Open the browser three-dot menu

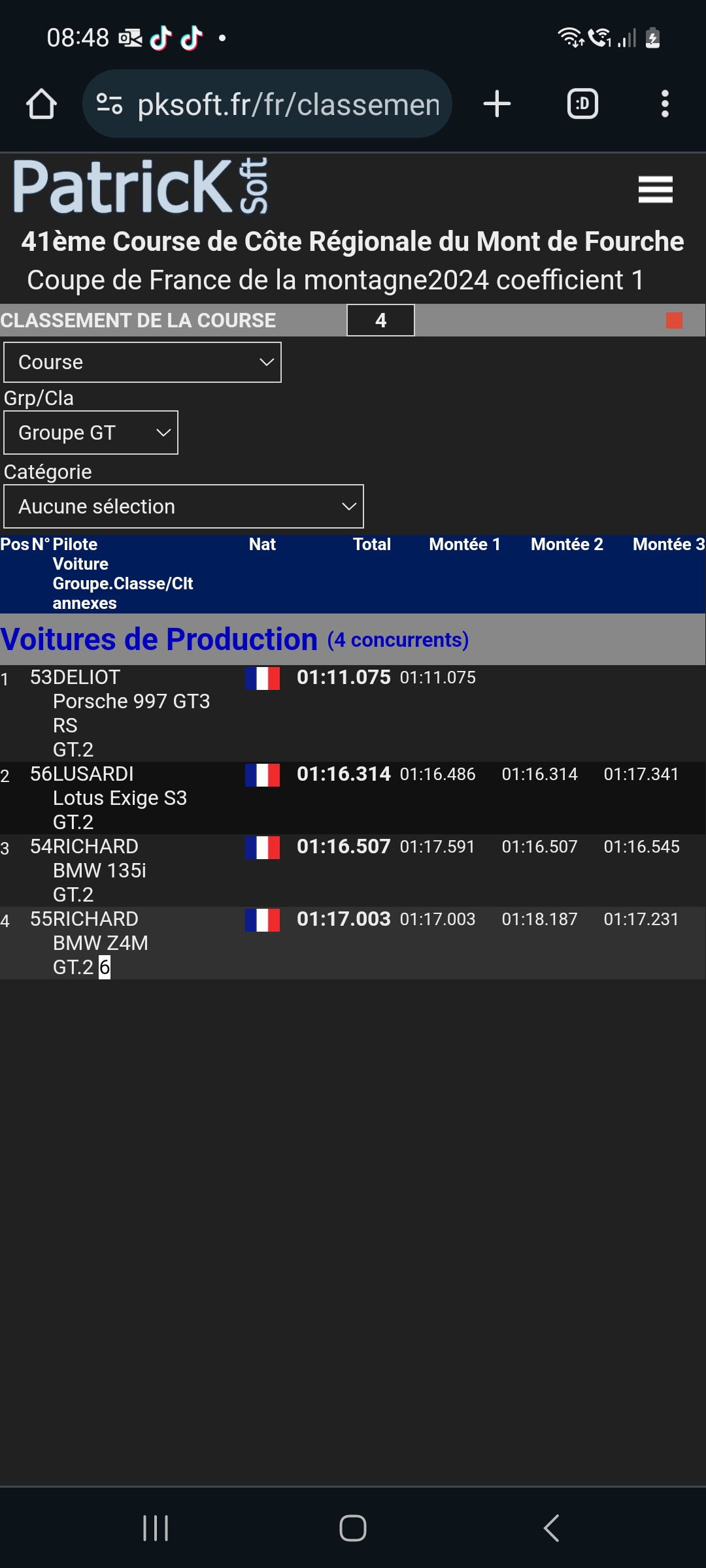click(665, 104)
